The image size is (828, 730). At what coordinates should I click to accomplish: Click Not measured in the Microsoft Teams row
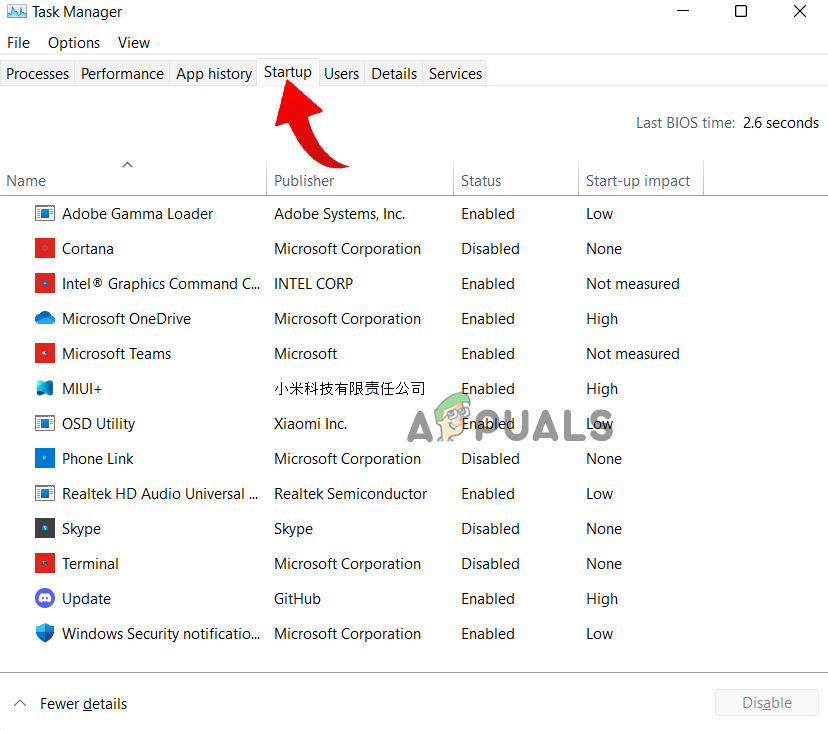click(x=633, y=353)
